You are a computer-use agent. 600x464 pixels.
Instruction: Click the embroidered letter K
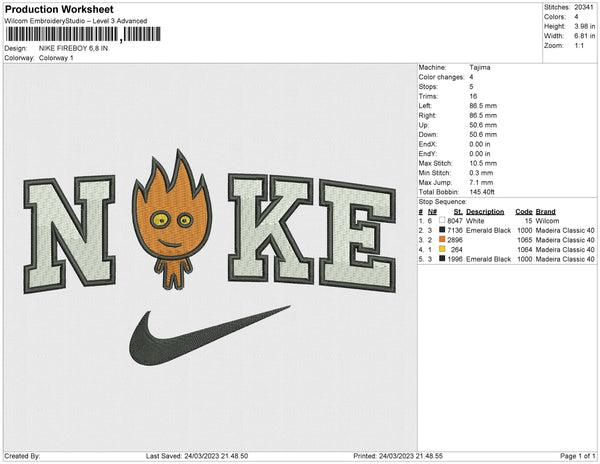pyautogui.click(x=271, y=228)
